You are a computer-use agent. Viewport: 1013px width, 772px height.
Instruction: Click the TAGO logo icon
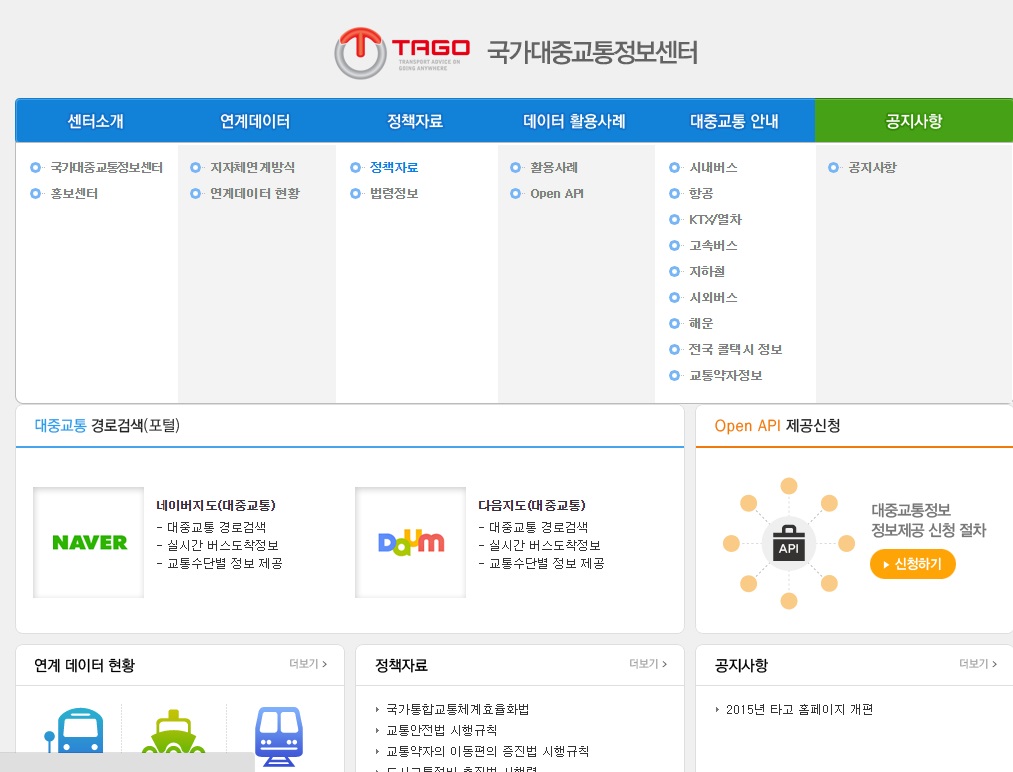[360, 53]
